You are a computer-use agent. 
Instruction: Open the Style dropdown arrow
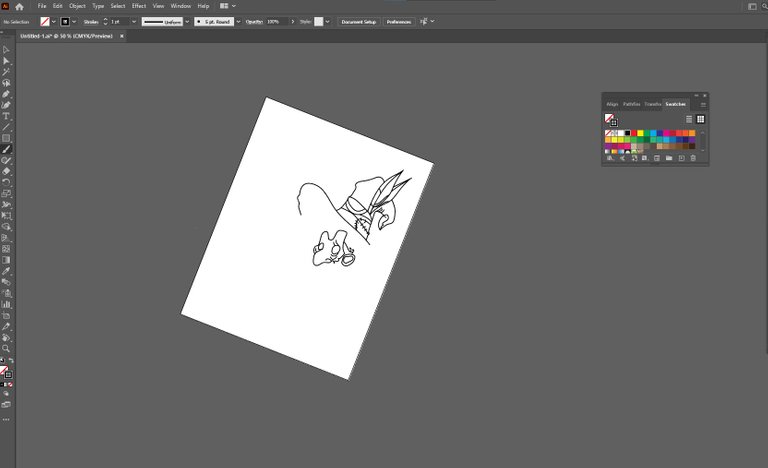[x=327, y=22]
